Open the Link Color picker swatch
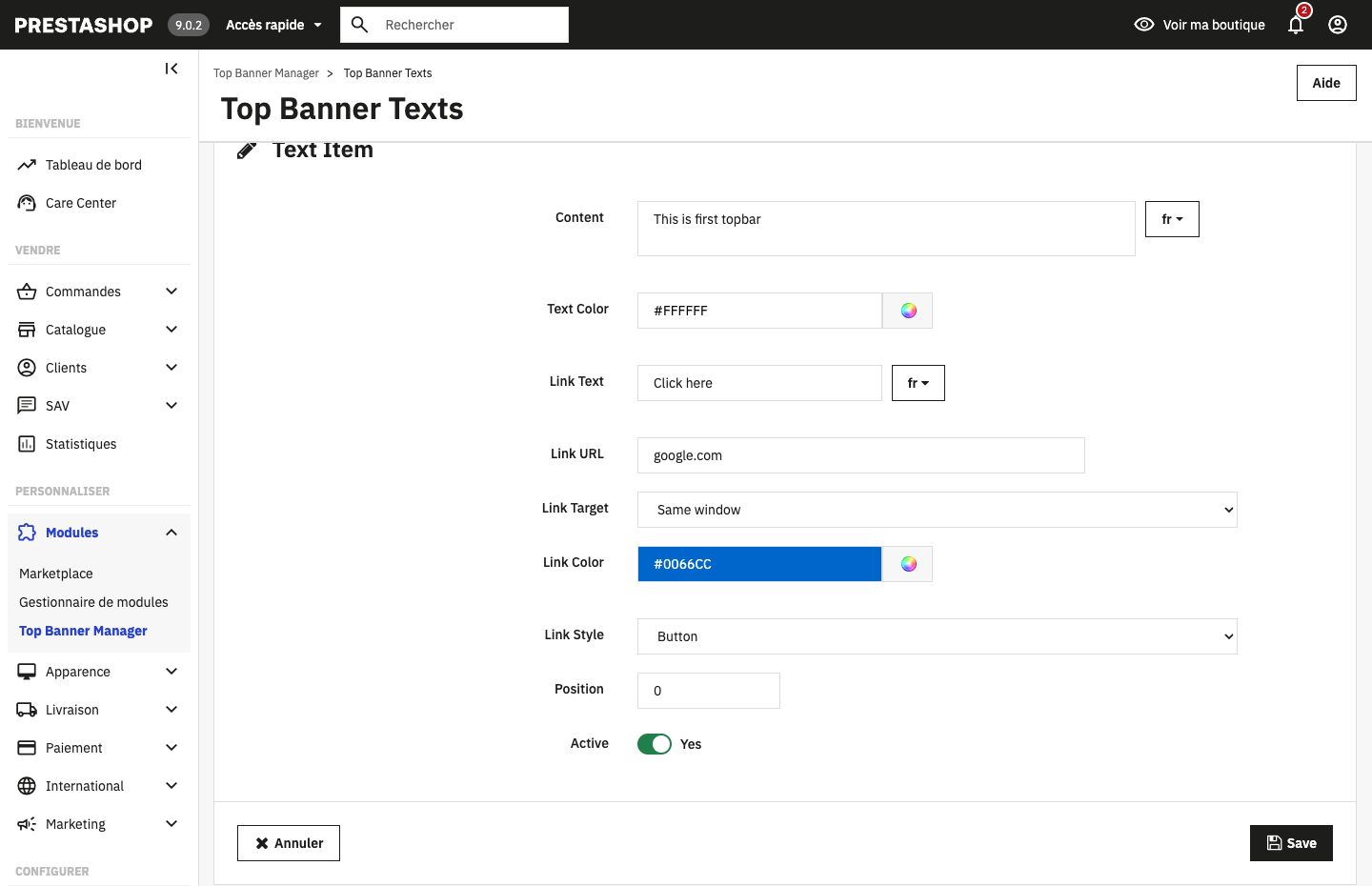This screenshot has height=886, width=1372. click(908, 564)
